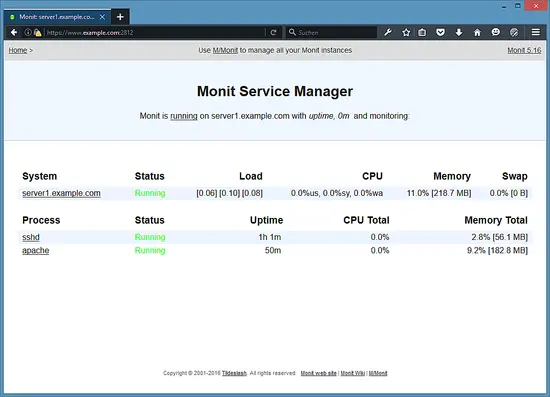Click the CPU Total column header
Viewport: 550px width, 397px height.
pos(366,220)
